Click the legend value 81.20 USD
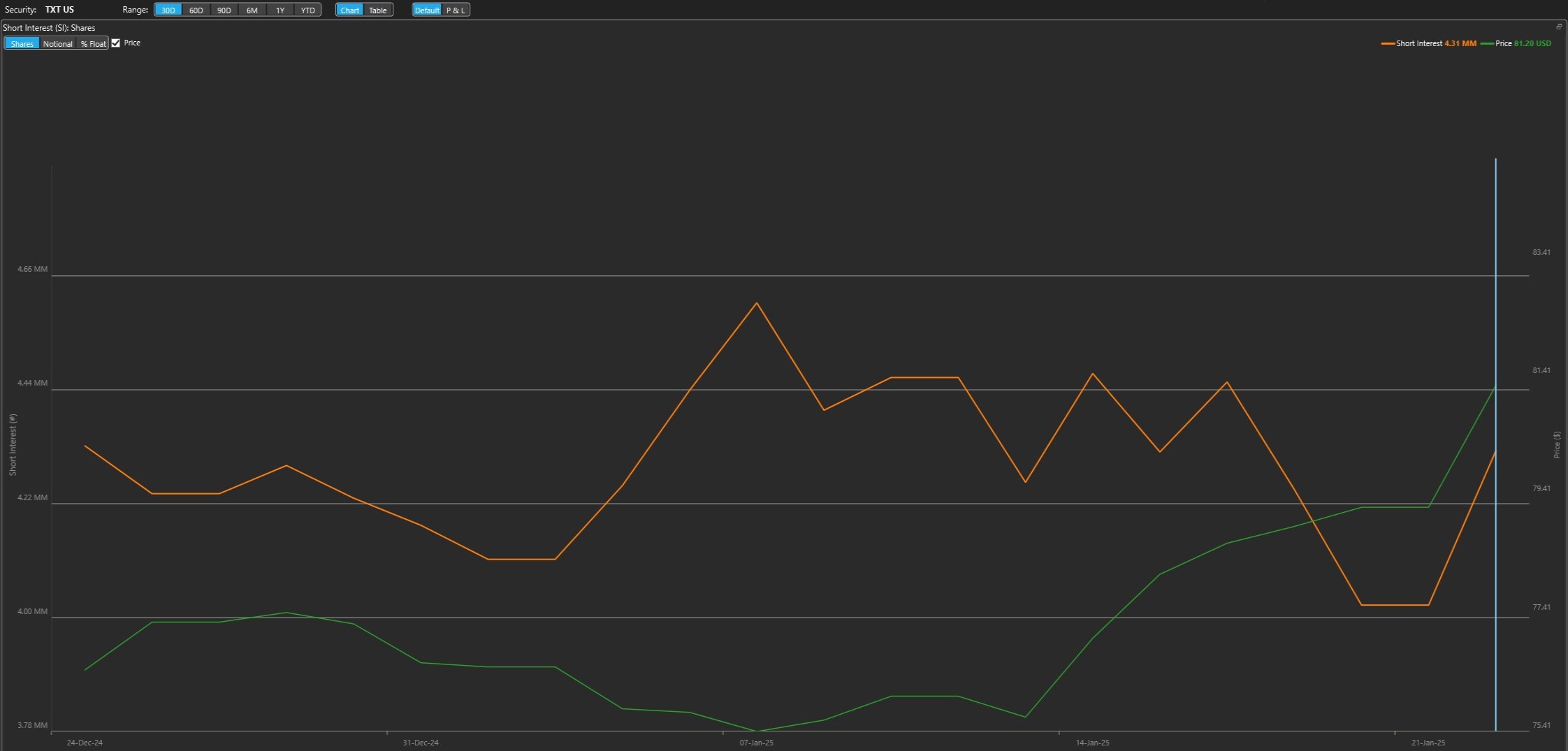The height and width of the screenshot is (751, 1568). click(x=1532, y=43)
